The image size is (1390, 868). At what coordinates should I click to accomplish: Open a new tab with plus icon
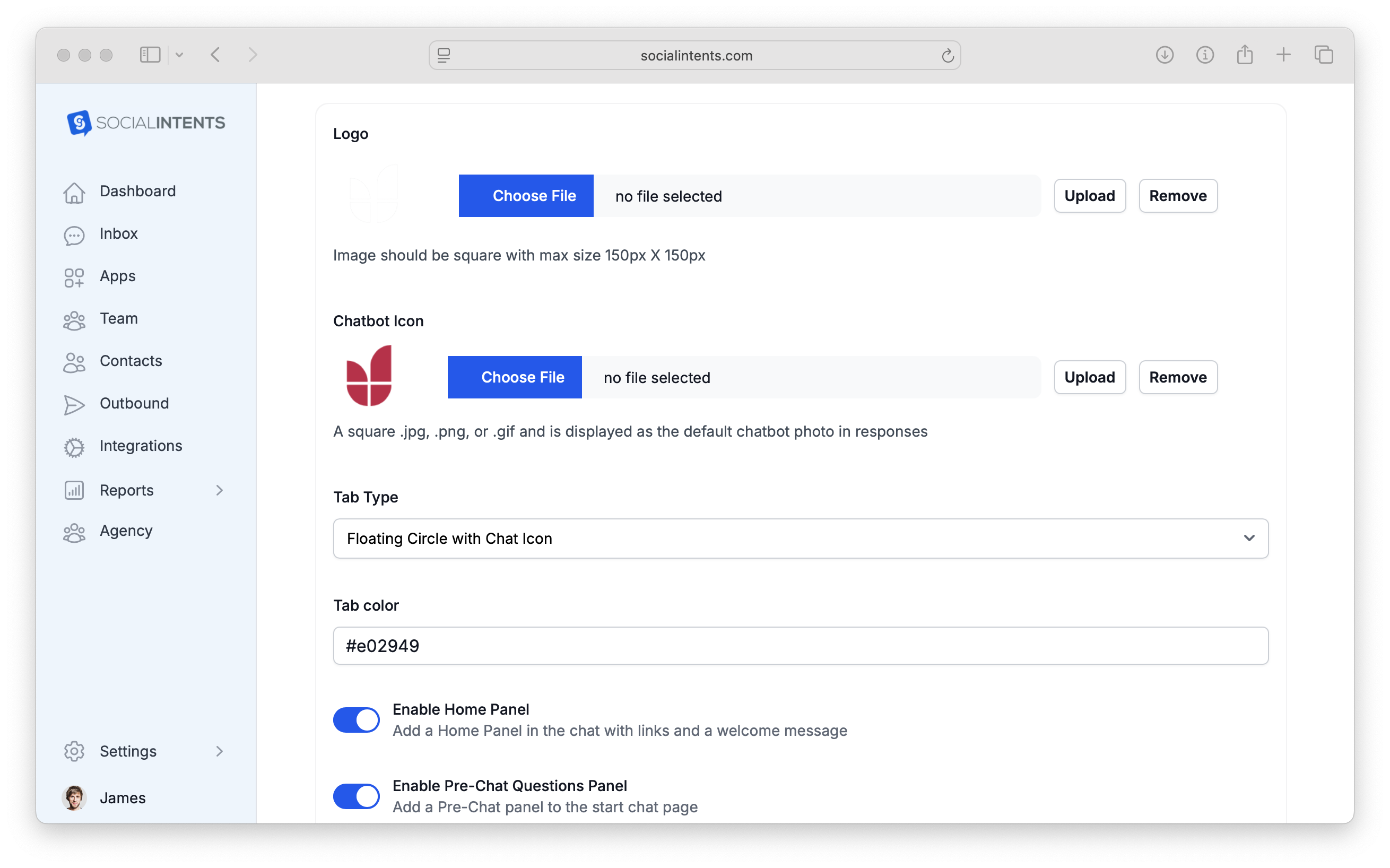coord(1283,55)
